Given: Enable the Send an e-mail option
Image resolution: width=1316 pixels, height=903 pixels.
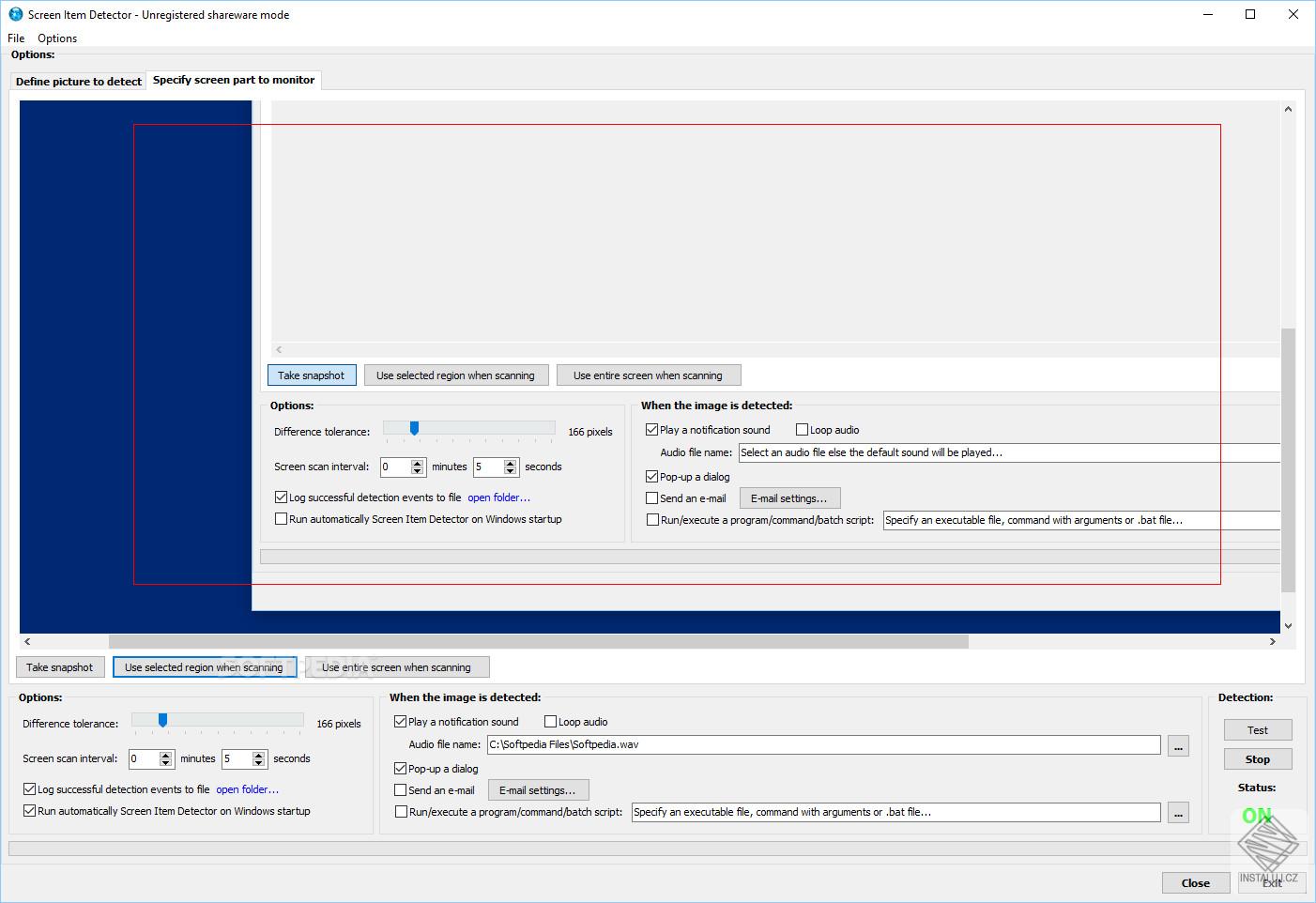Looking at the screenshot, I should click(x=401, y=789).
